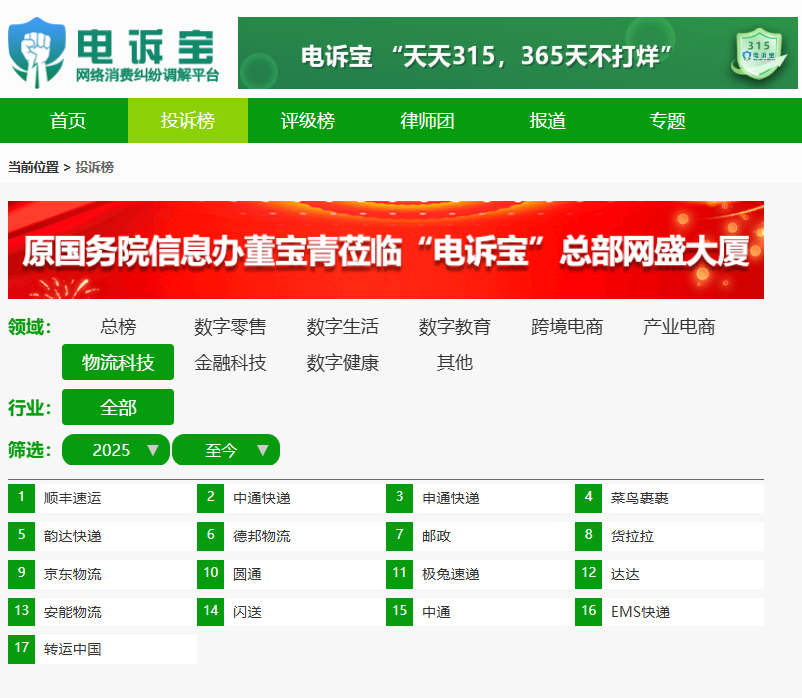Select the 其他 field

455,363
